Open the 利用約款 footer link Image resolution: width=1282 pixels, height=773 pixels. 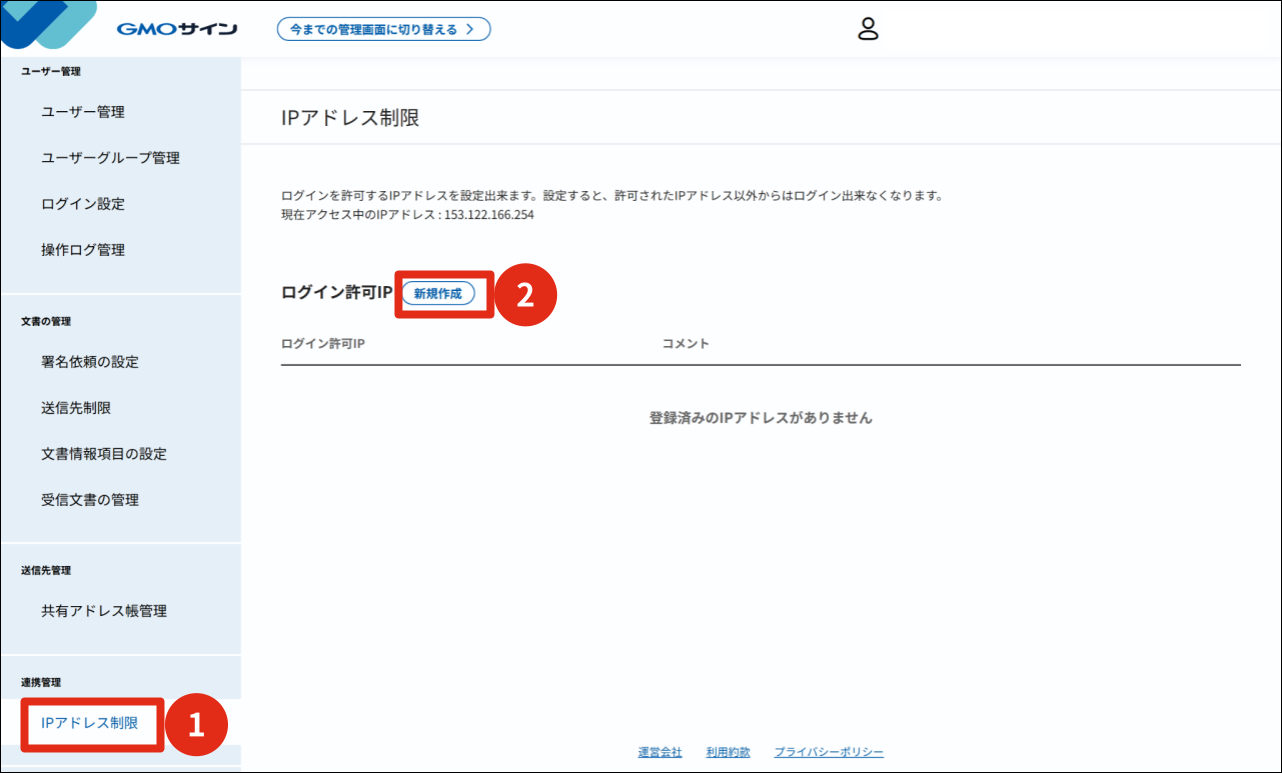coord(727,751)
